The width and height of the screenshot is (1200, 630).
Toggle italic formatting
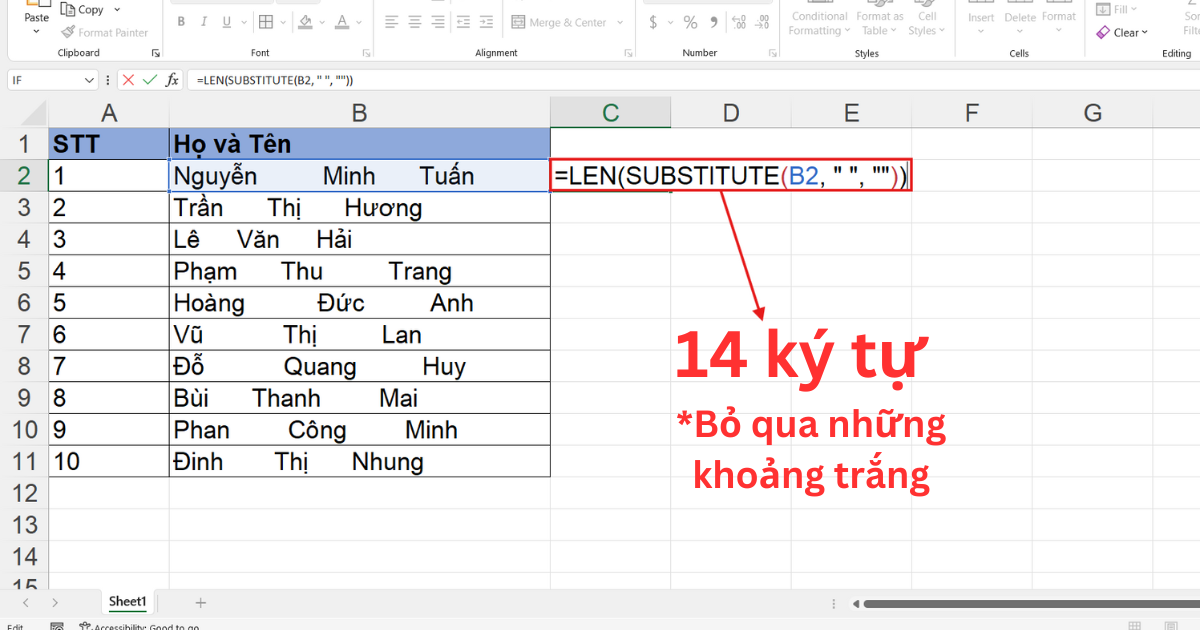tap(203, 20)
